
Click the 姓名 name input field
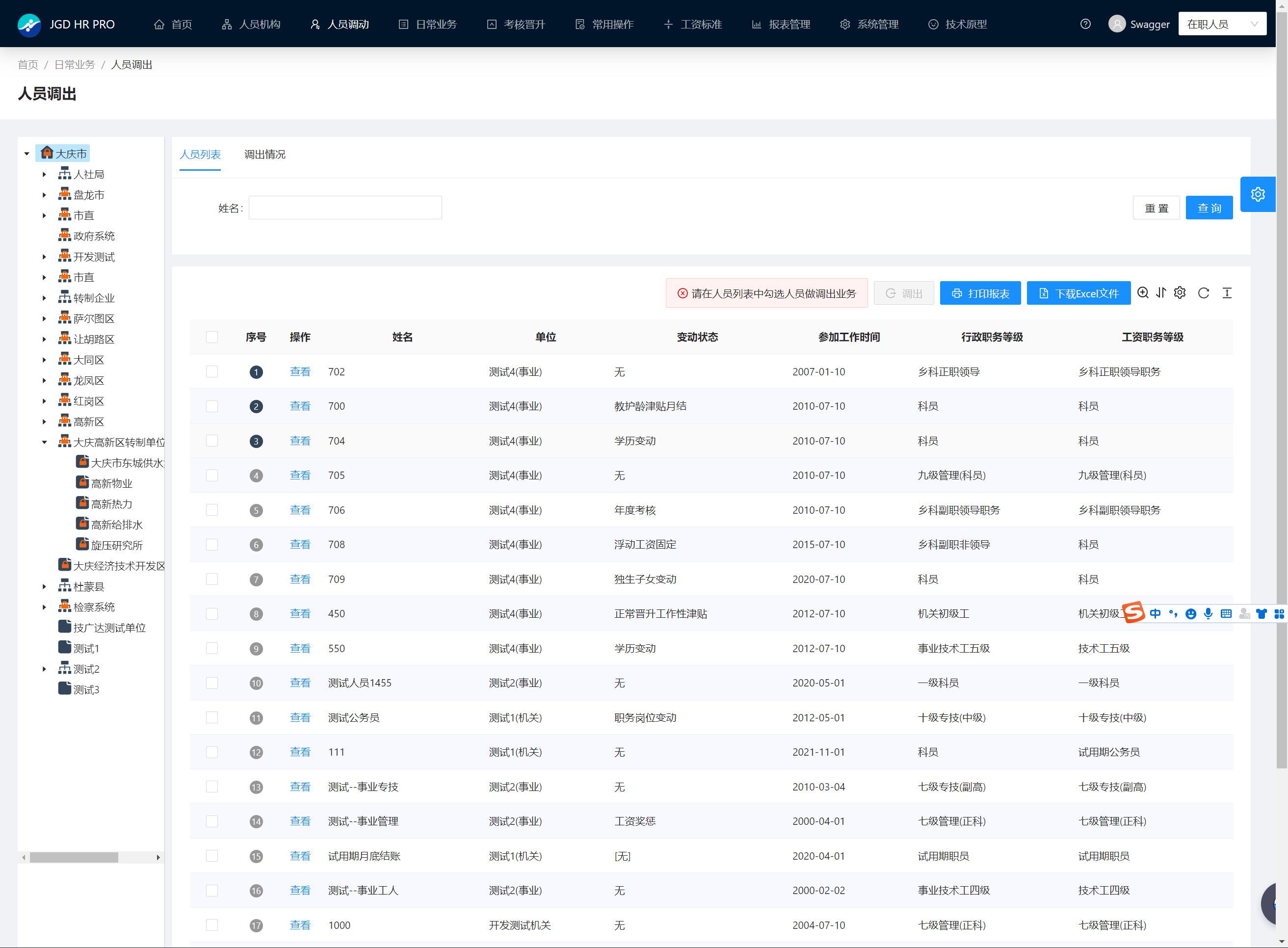346,208
